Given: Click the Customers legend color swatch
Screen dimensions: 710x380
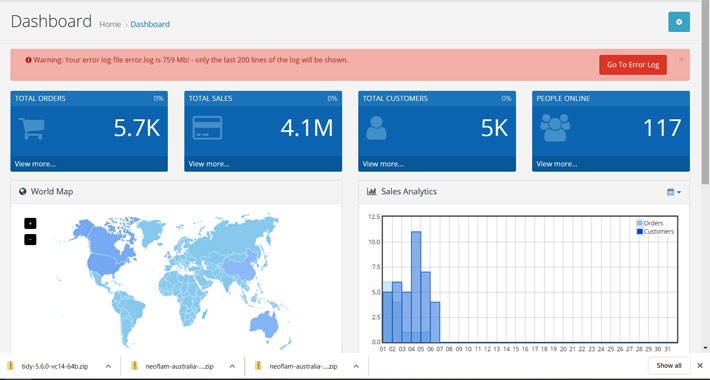Looking at the screenshot, I should [639, 231].
